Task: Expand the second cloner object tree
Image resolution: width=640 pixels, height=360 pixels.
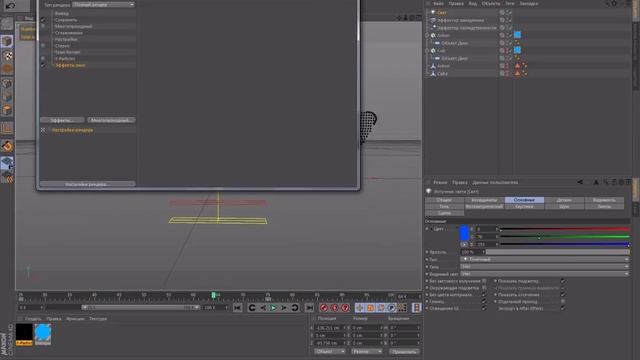Action: 428,51
